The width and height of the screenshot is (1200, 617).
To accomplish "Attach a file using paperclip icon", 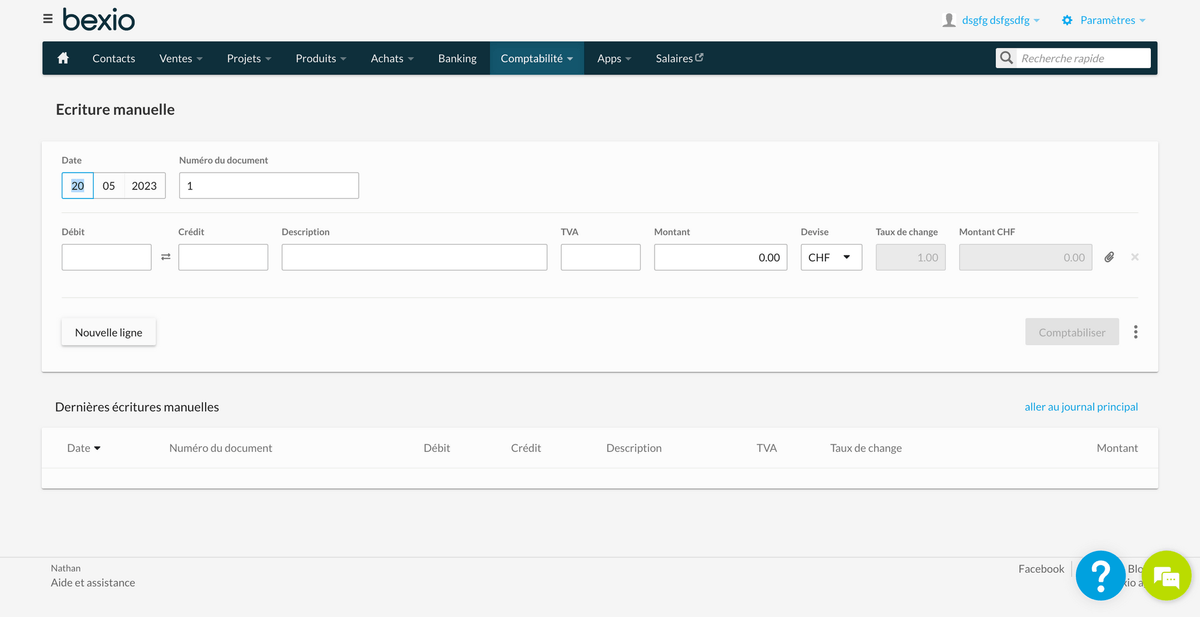I will click(1109, 257).
